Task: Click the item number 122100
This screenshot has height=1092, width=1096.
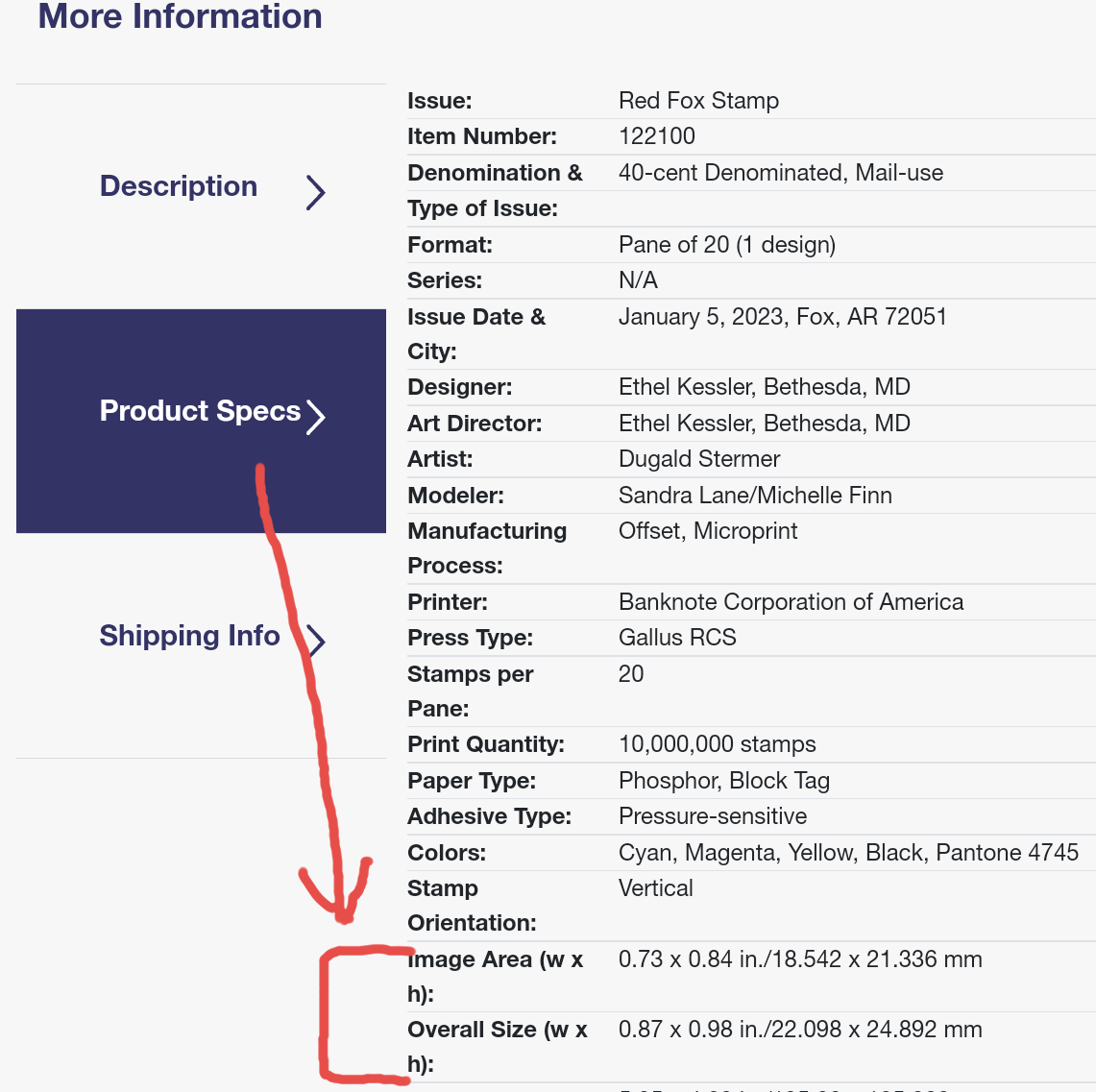Action: 656,136
